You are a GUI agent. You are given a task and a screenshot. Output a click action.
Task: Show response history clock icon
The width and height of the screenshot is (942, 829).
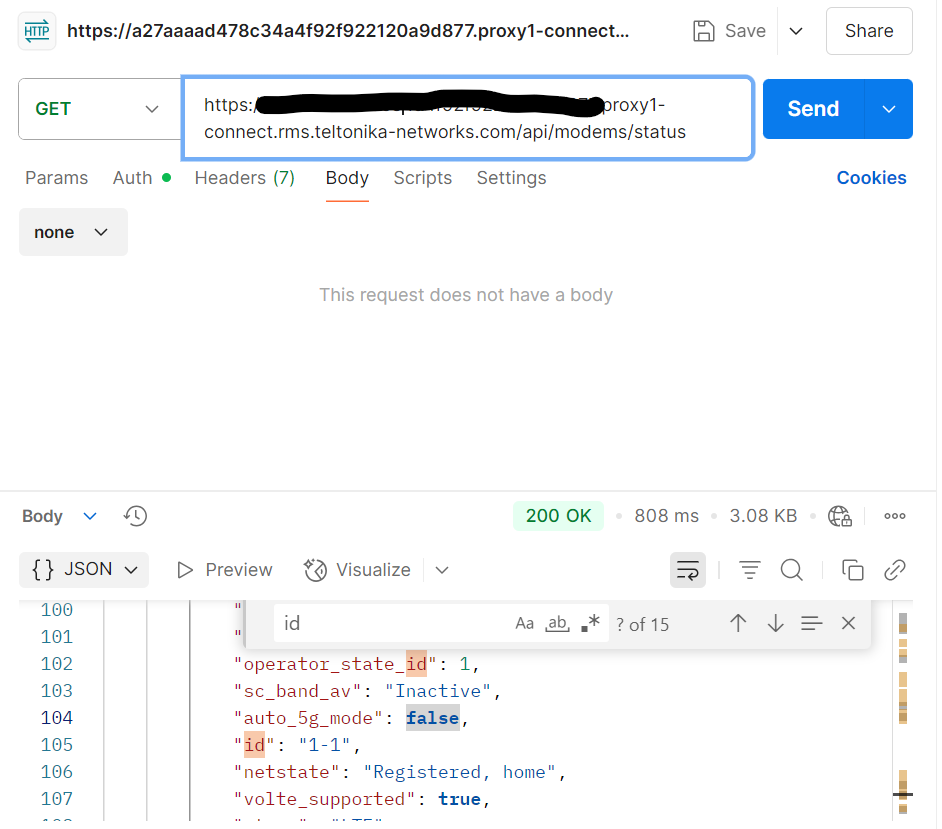[x=135, y=516]
